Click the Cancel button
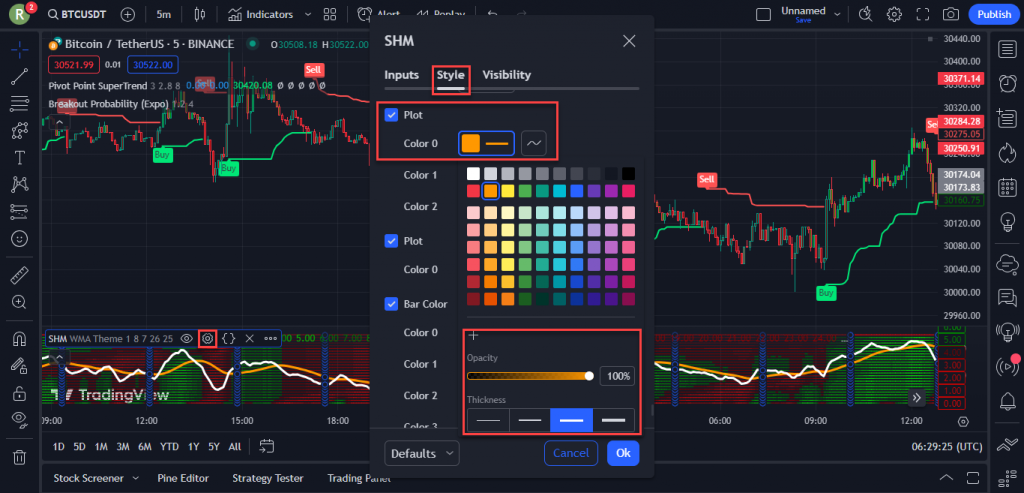 pos(571,453)
